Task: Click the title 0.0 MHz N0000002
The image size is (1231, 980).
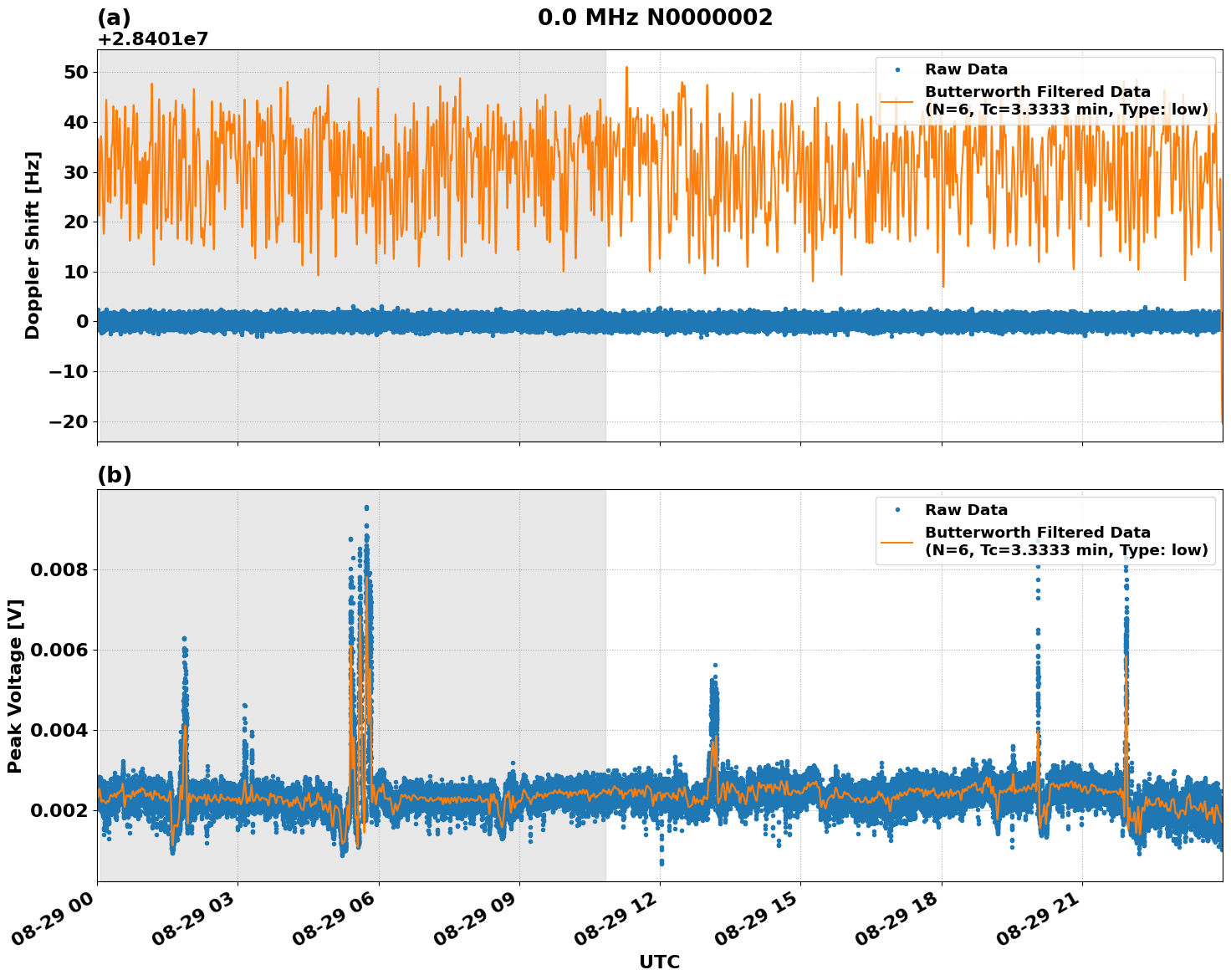Action: (655, 15)
